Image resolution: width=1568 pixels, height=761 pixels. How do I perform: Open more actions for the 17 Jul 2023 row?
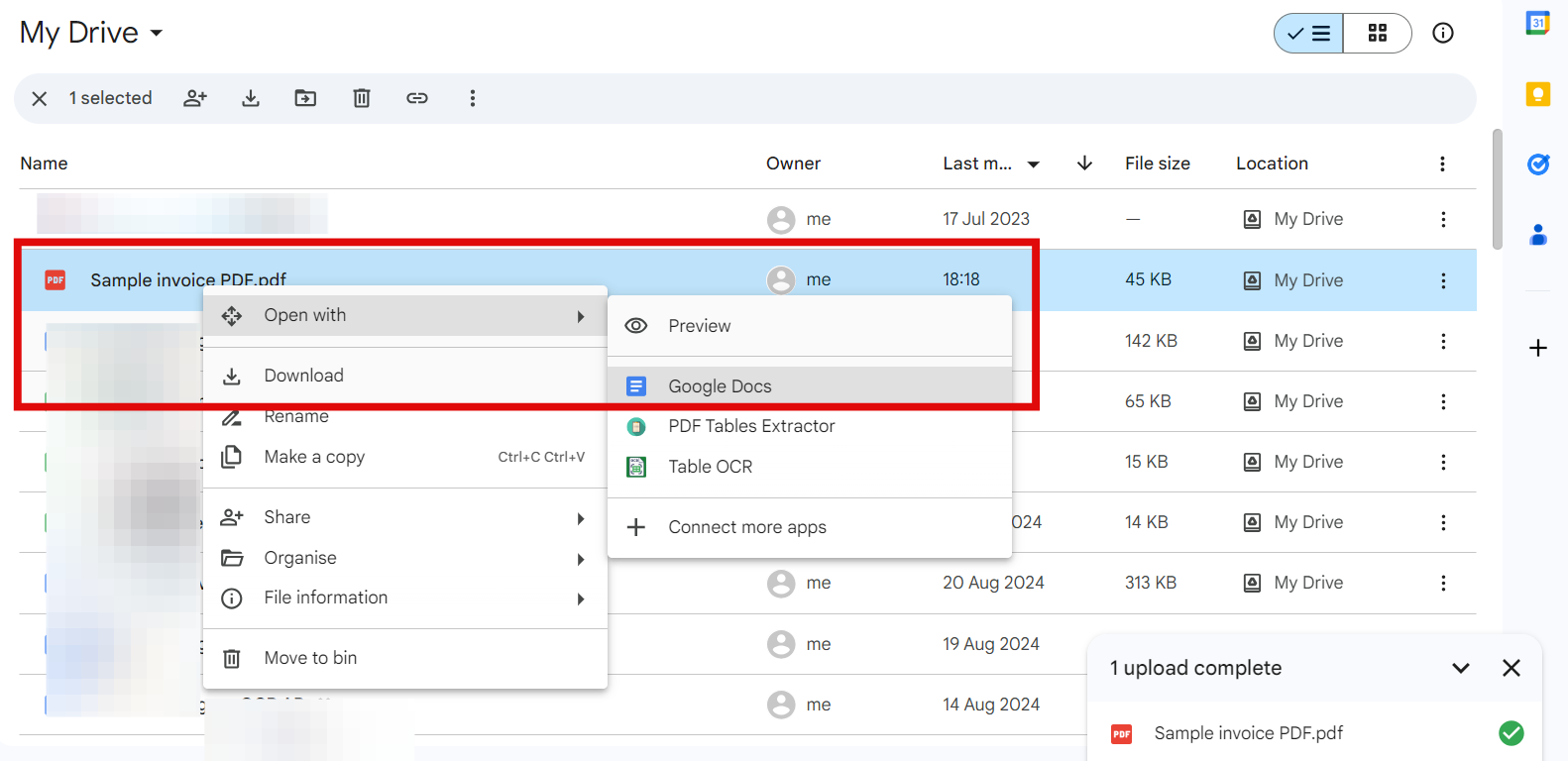[1443, 219]
